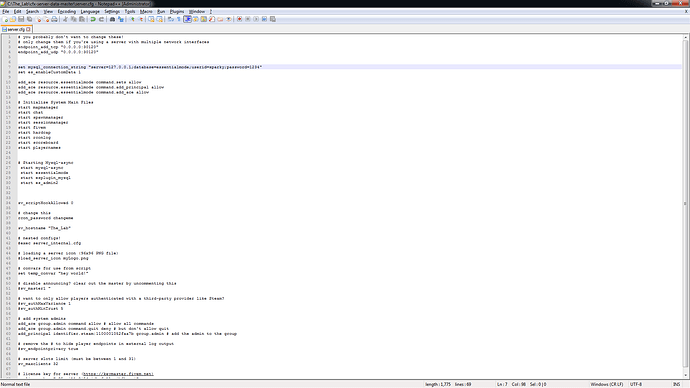
Task: Follow the keymaster.fivem.net link in line 68
Action: coord(118,374)
